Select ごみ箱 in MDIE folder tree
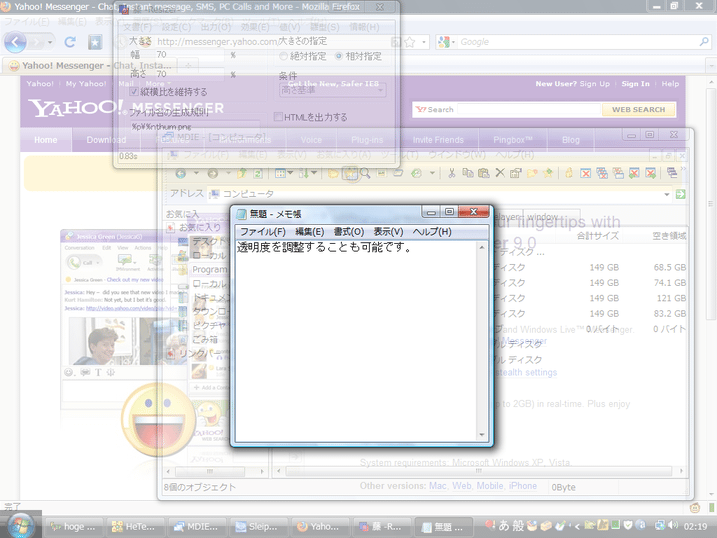 click(204, 339)
